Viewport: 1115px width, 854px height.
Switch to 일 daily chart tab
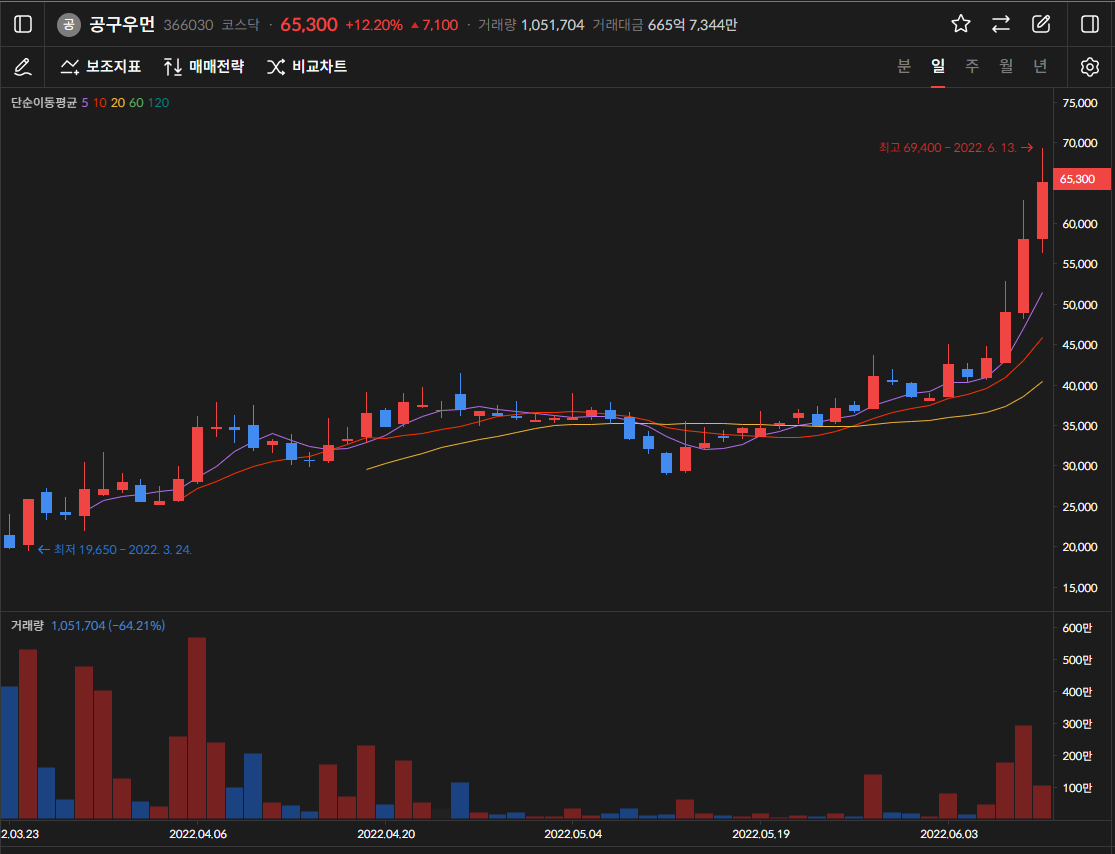click(938, 66)
